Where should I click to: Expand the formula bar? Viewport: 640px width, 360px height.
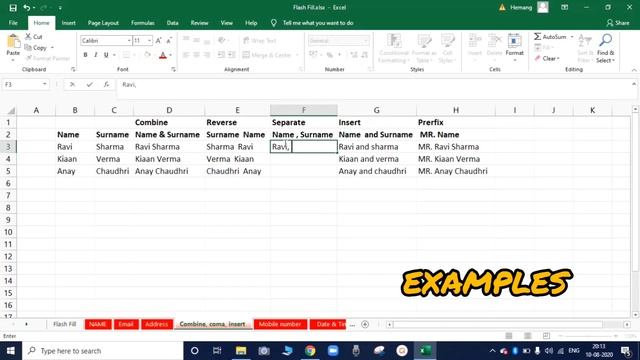[634, 84]
